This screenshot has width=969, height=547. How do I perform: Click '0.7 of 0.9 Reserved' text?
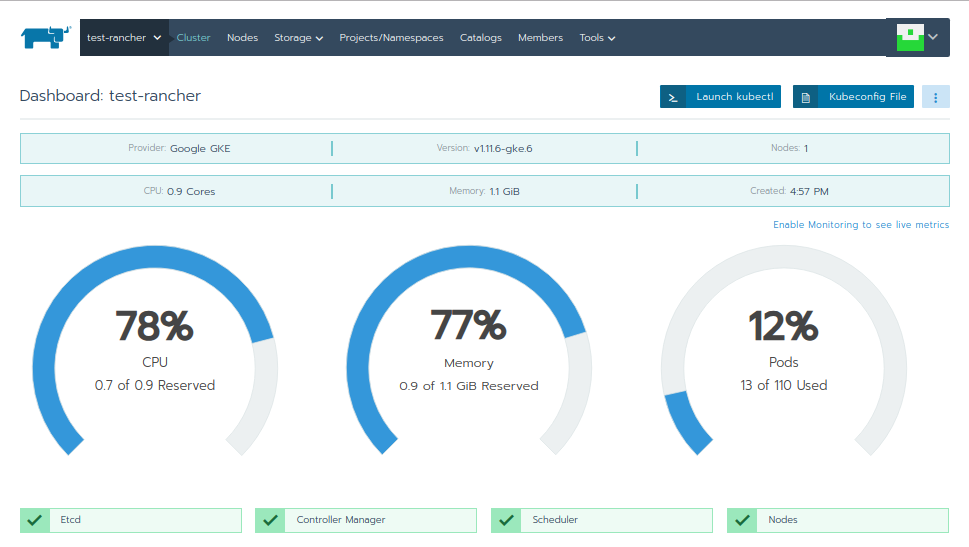point(155,385)
